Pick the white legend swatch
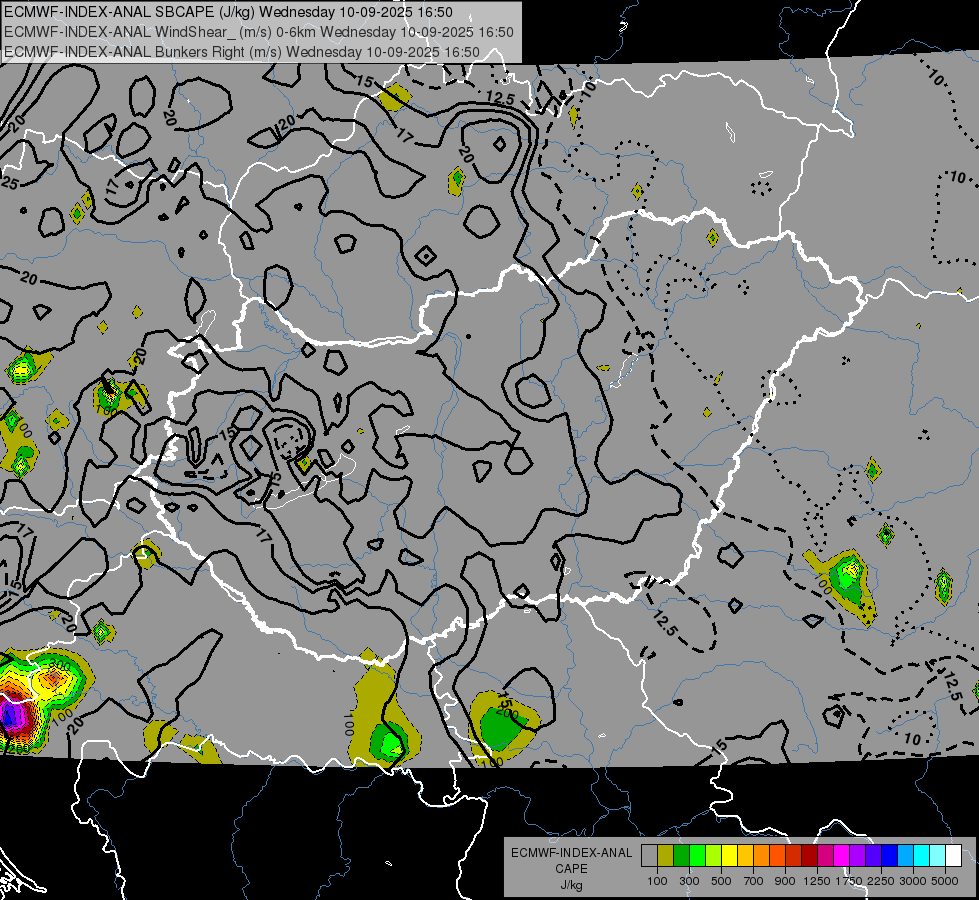 click(x=953, y=856)
